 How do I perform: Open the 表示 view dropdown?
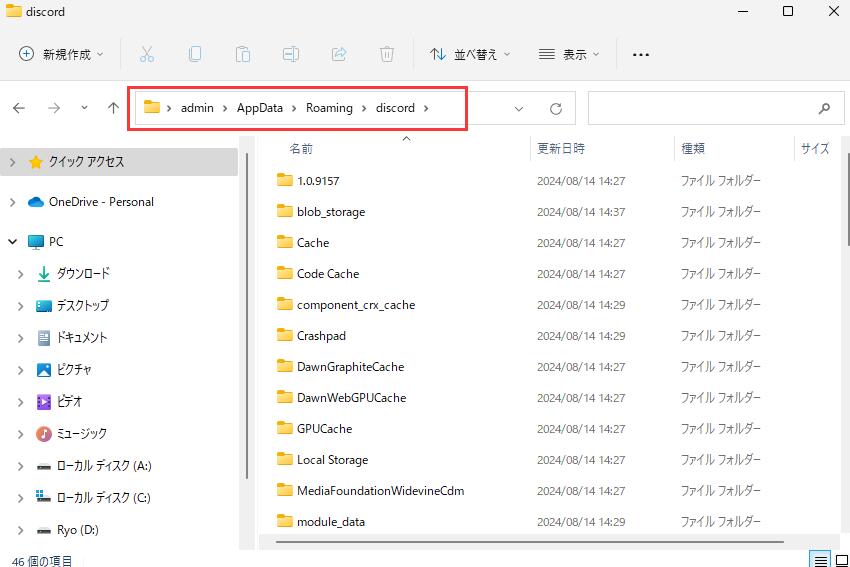(569, 54)
